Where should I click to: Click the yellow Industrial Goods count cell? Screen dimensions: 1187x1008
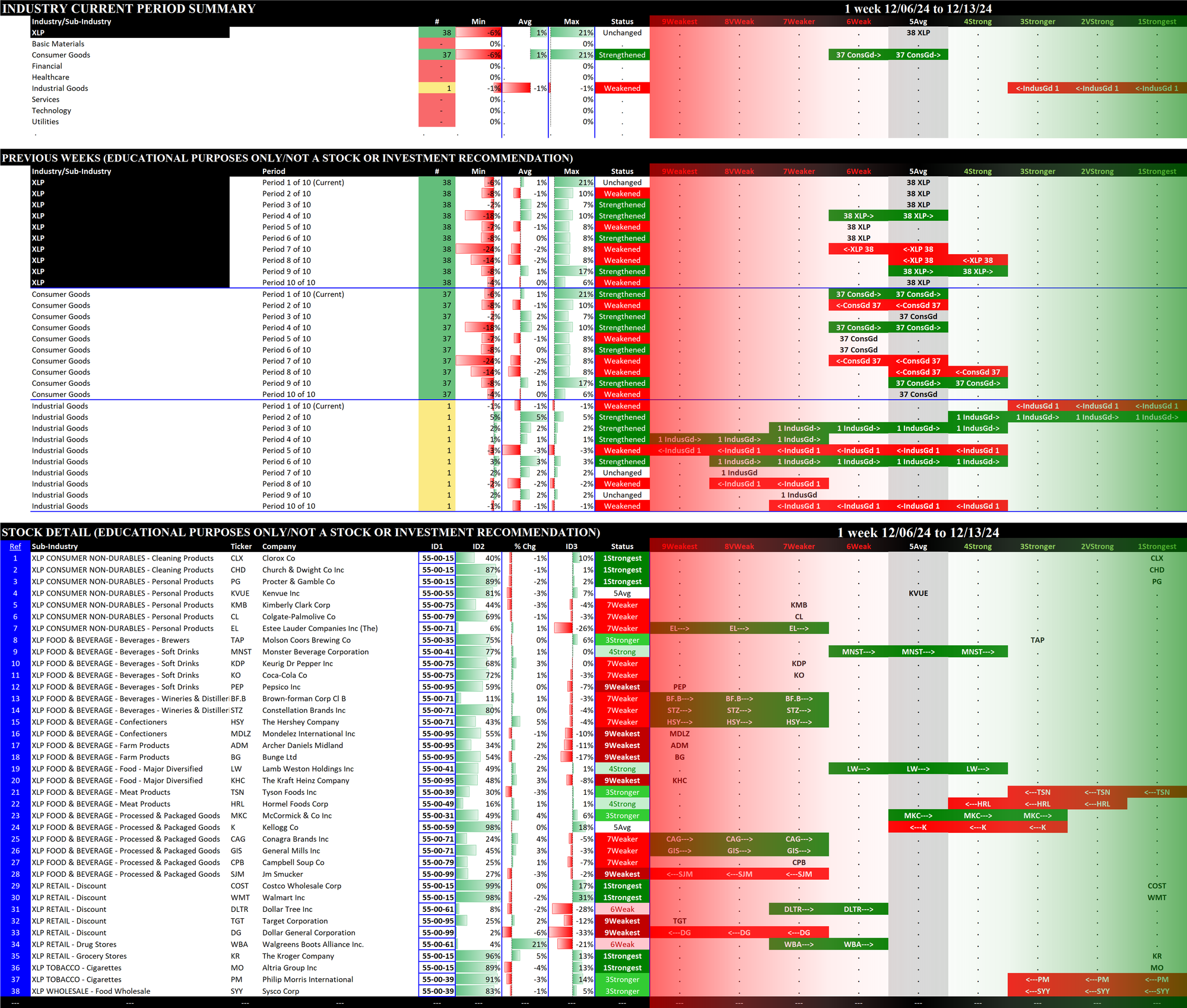(437, 88)
